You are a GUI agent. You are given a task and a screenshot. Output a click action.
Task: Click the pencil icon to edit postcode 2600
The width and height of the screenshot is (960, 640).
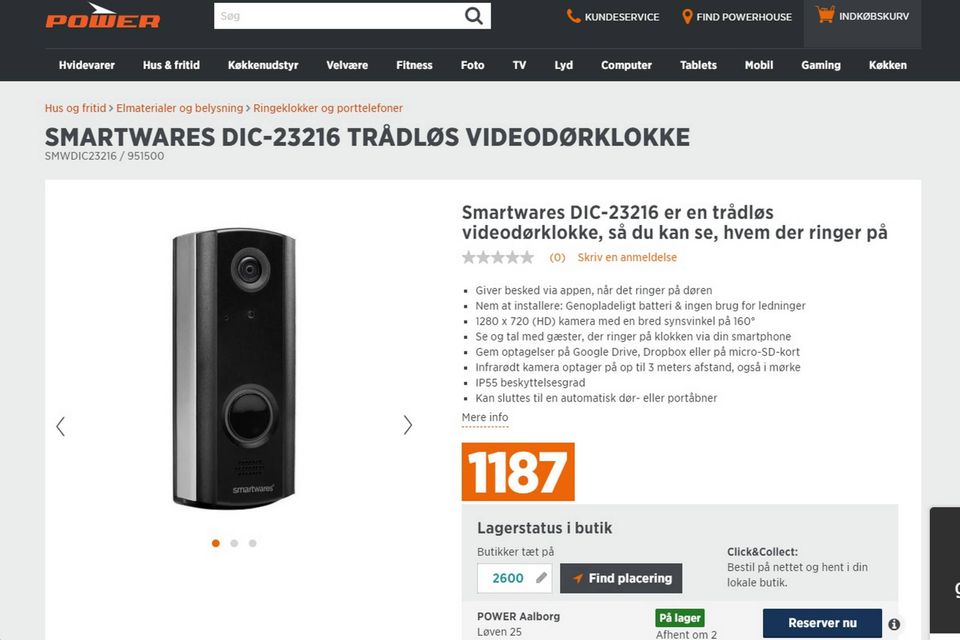pyautogui.click(x=541, y=578)
